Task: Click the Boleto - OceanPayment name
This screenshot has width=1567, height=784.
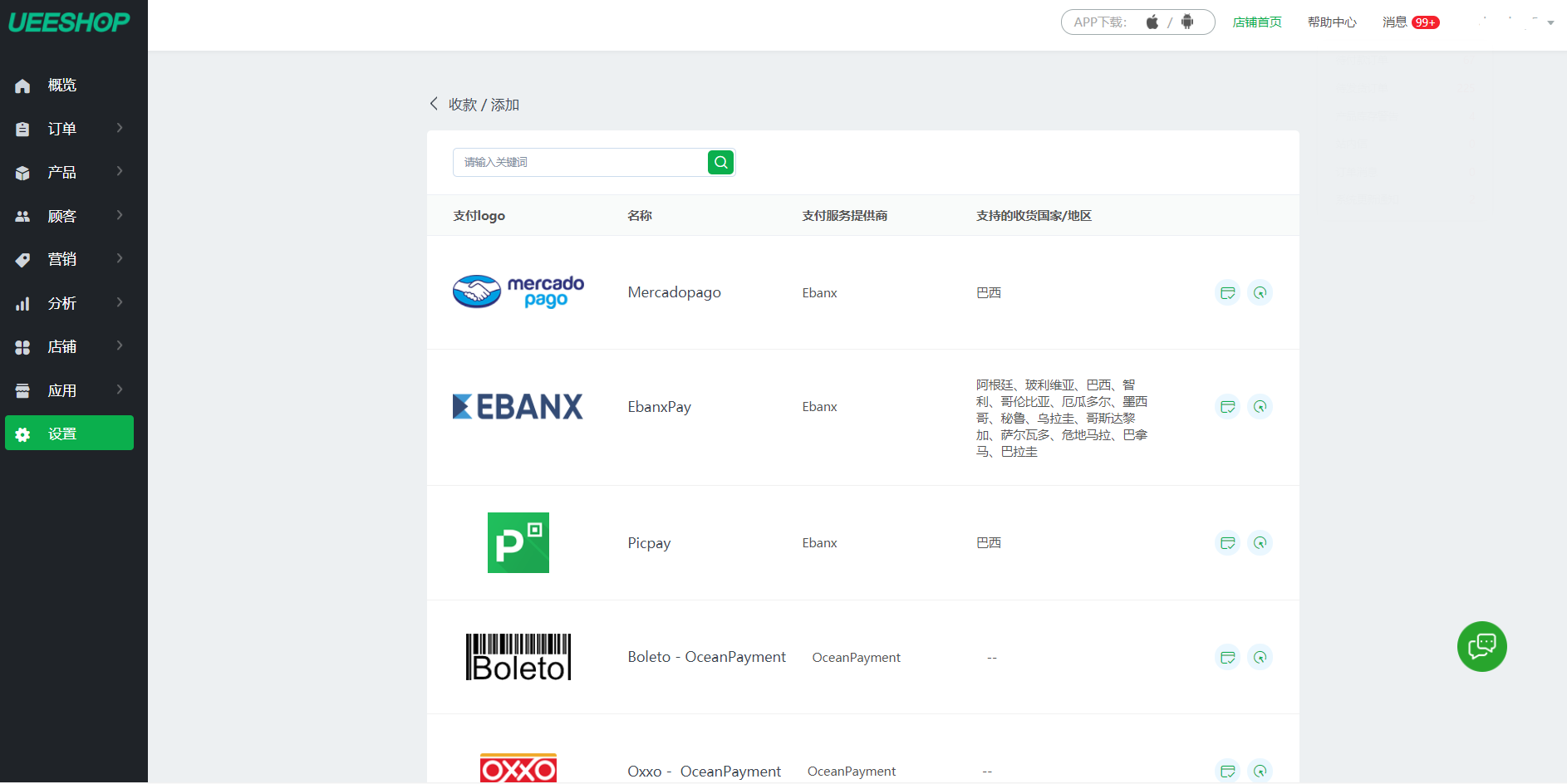Action: [706, 657]
